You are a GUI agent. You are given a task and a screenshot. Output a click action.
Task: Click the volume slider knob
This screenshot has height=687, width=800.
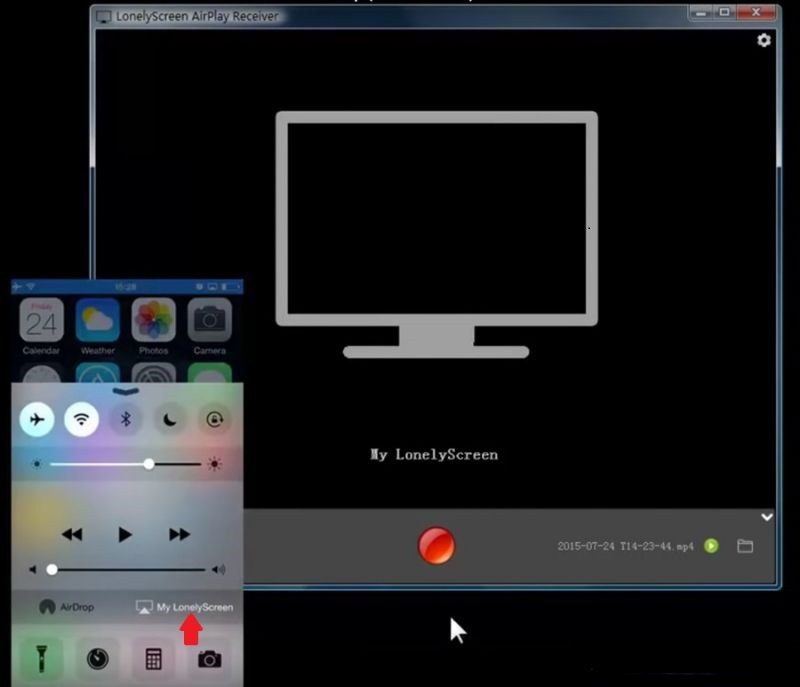pyautogui.click(x=52, y=569)
